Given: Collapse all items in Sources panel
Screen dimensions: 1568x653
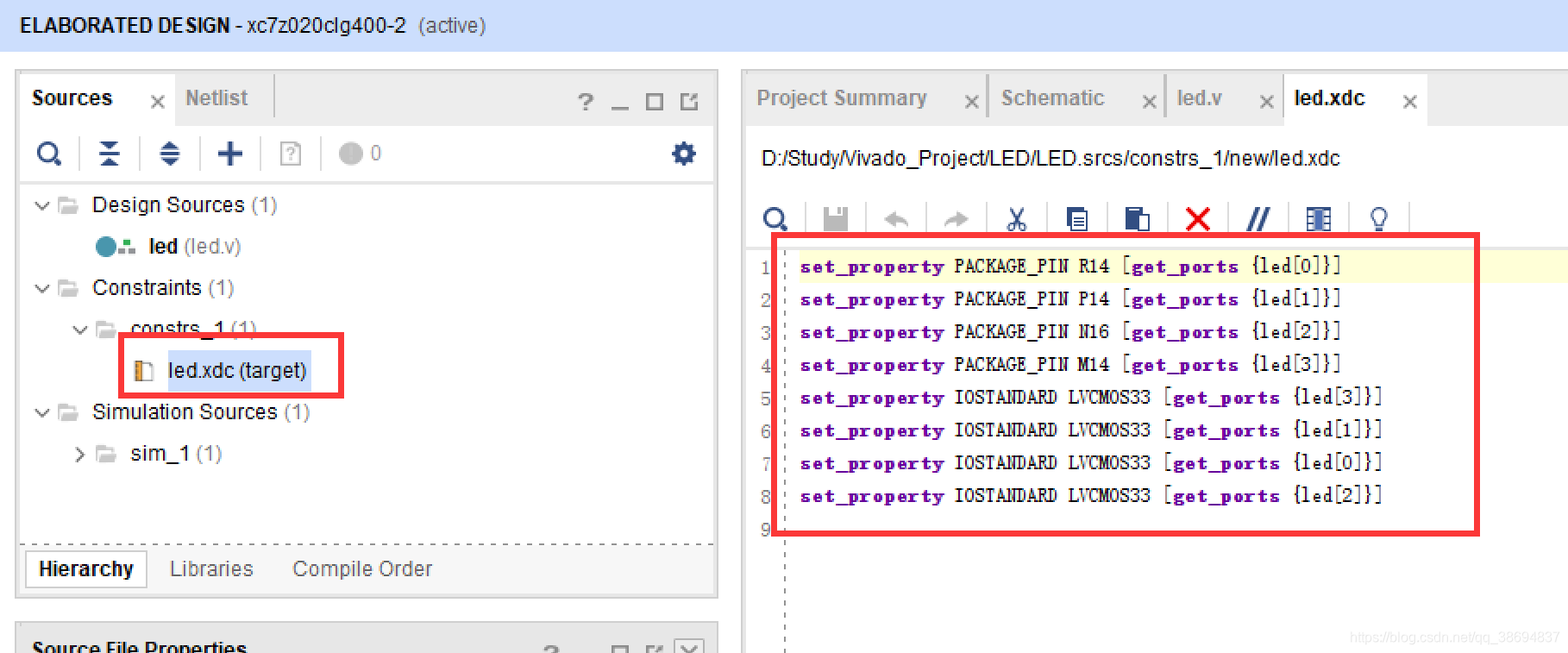Looking at the screenshot, I should 110,154.
